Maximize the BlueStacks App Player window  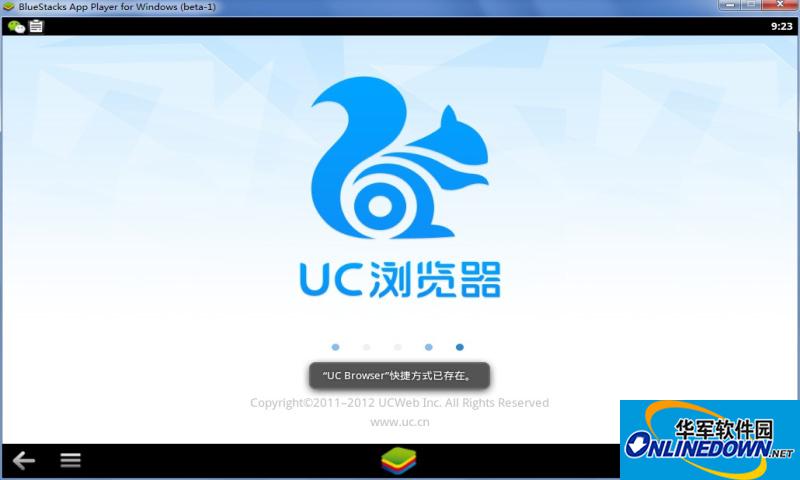(x=752, y=5)
